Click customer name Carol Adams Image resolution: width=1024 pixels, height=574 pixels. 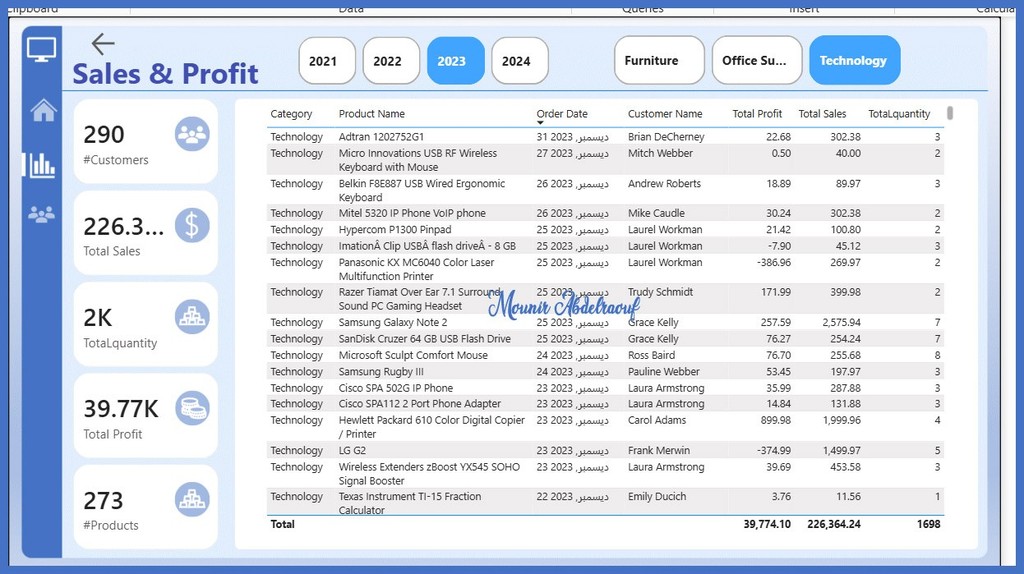[657, 420]
